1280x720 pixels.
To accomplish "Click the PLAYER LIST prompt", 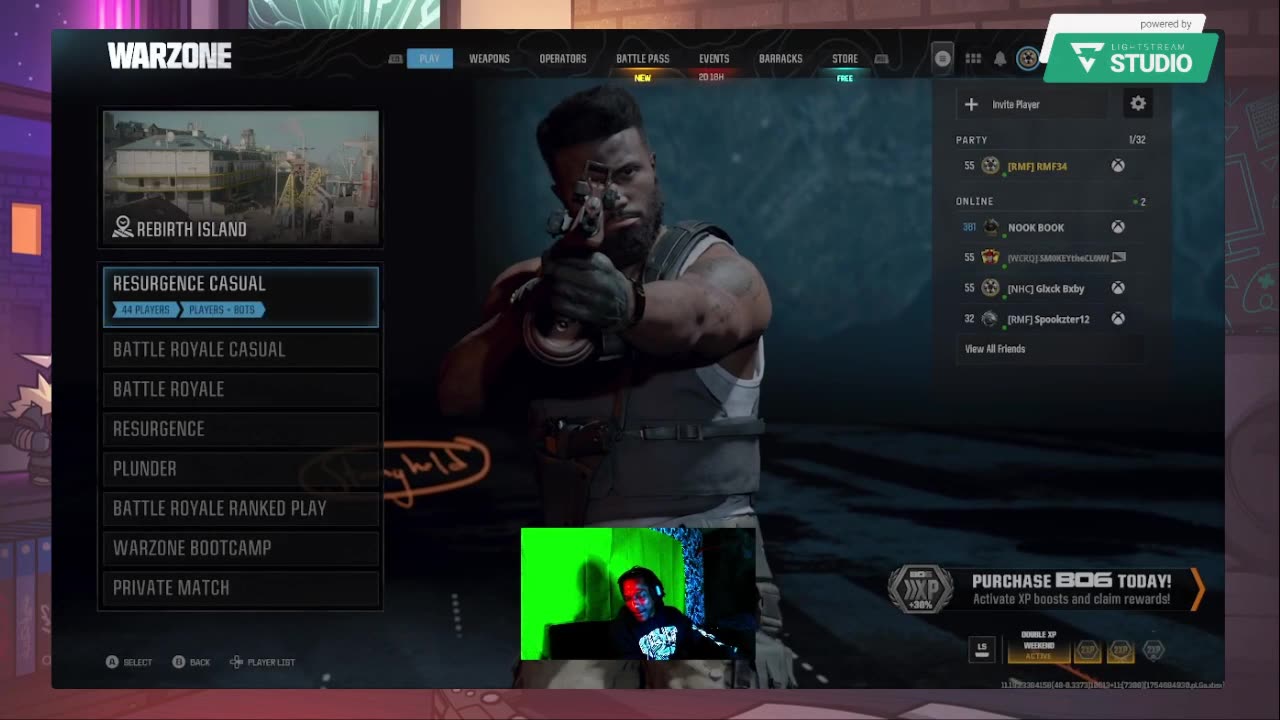I will [262, 662].
